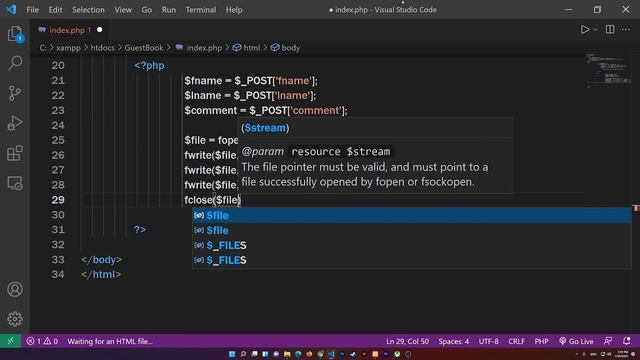Viewport: 640px width, 360px height.
Task: Click the unsaved dot on index.php tab
Action: pos(100,30)
